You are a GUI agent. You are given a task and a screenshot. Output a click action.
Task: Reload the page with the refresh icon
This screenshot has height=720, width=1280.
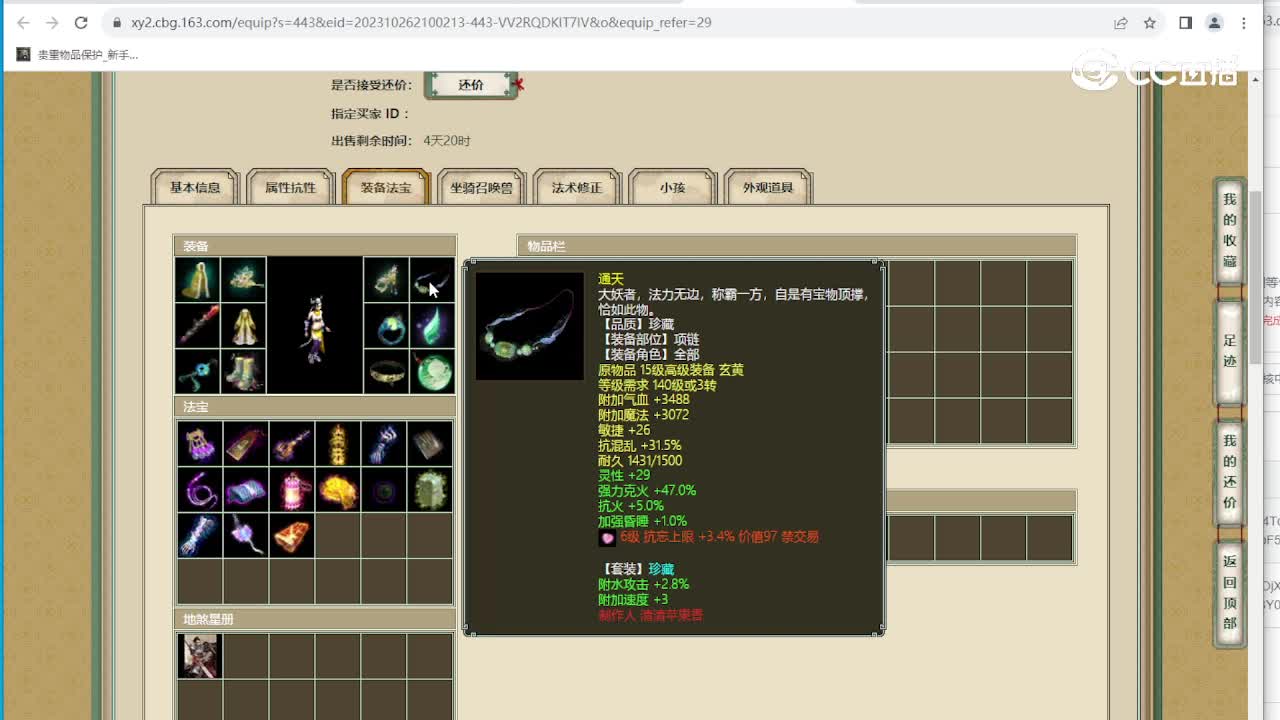click(81, 22)
